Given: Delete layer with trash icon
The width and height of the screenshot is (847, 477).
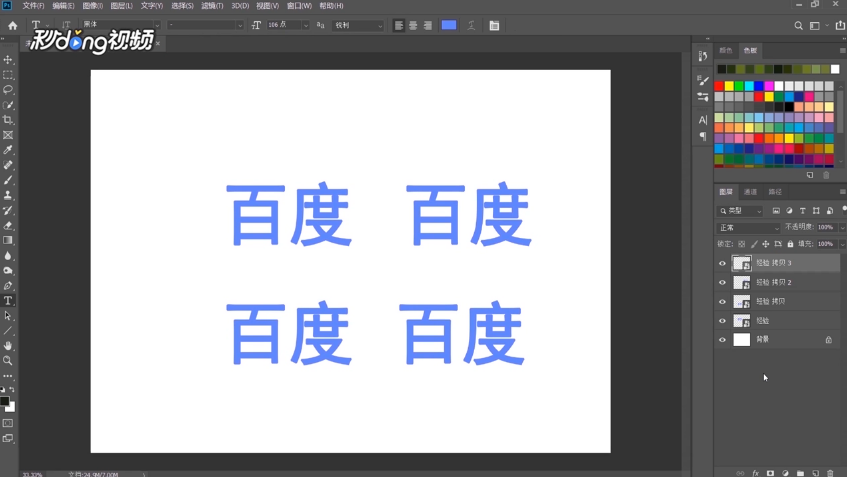Looking at the screenshot, I should [830, 473].
